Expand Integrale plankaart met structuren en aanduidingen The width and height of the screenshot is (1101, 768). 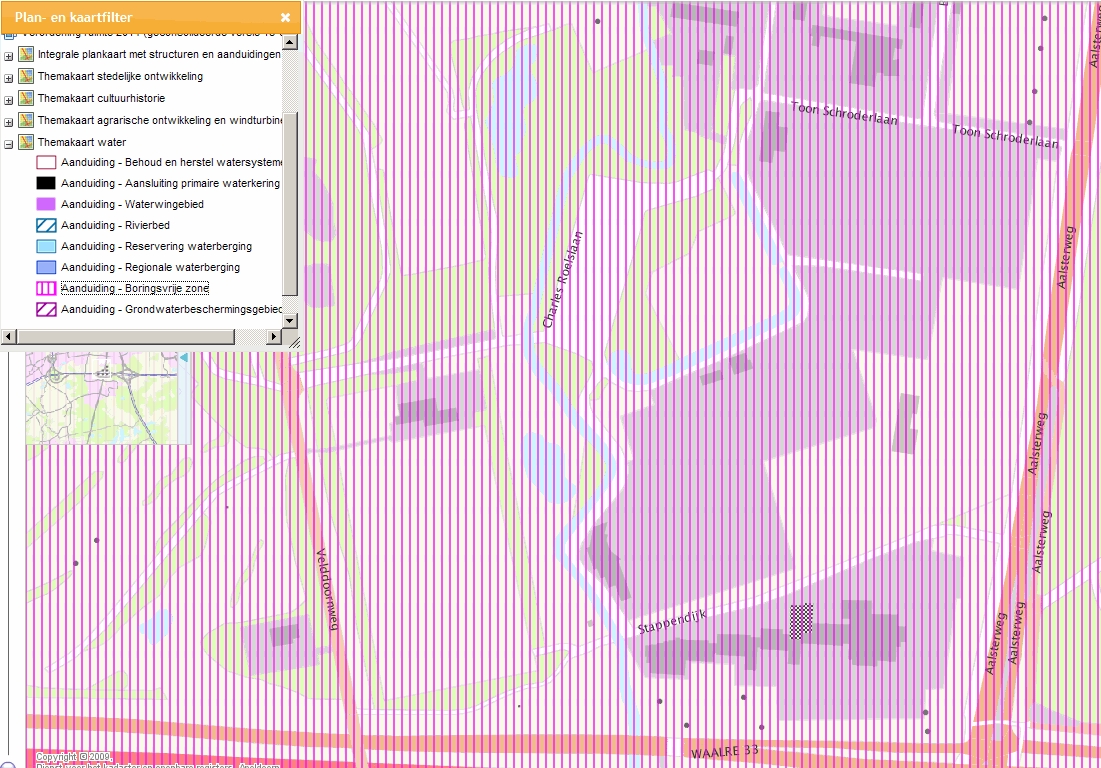tap(8, 56)
